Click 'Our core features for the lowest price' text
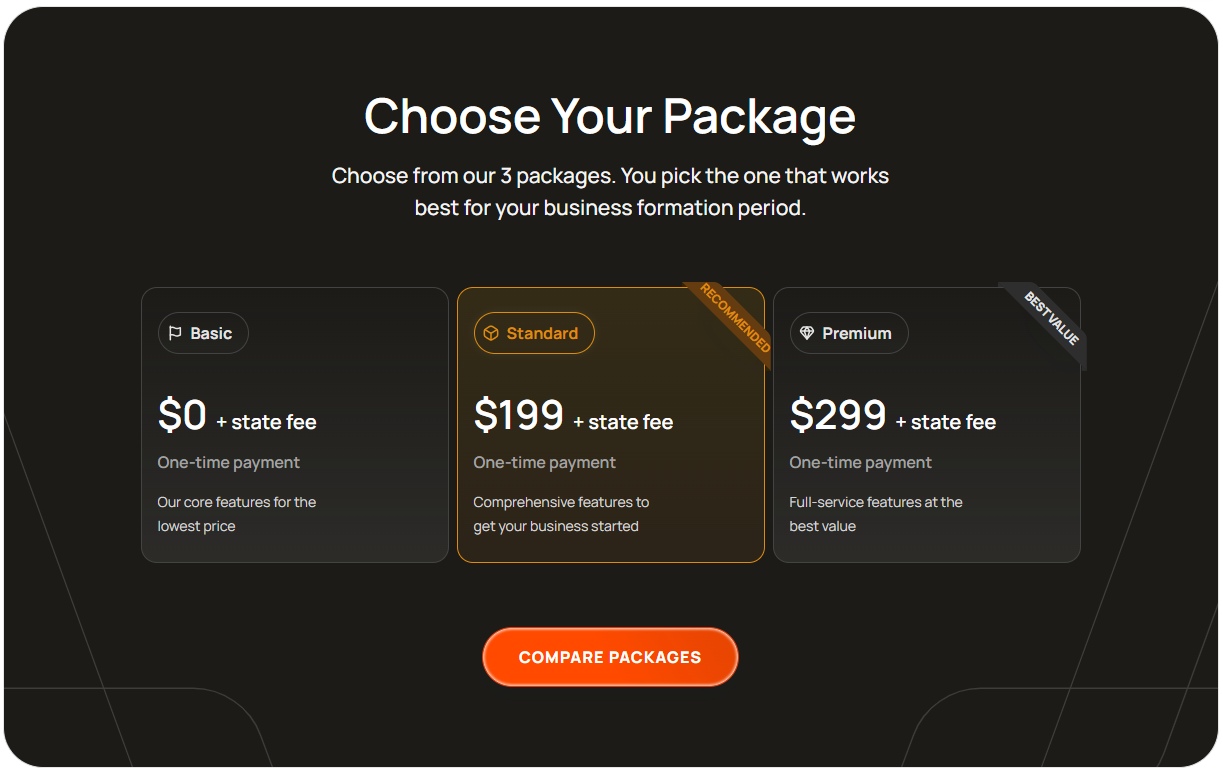The height and width of the screenshot is (776, 1223). click(237, 514)
